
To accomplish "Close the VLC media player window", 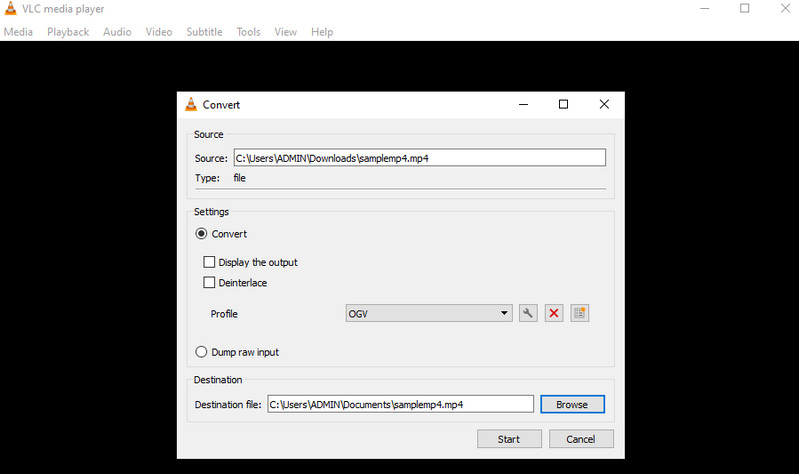I will click(x=785, y=8).
